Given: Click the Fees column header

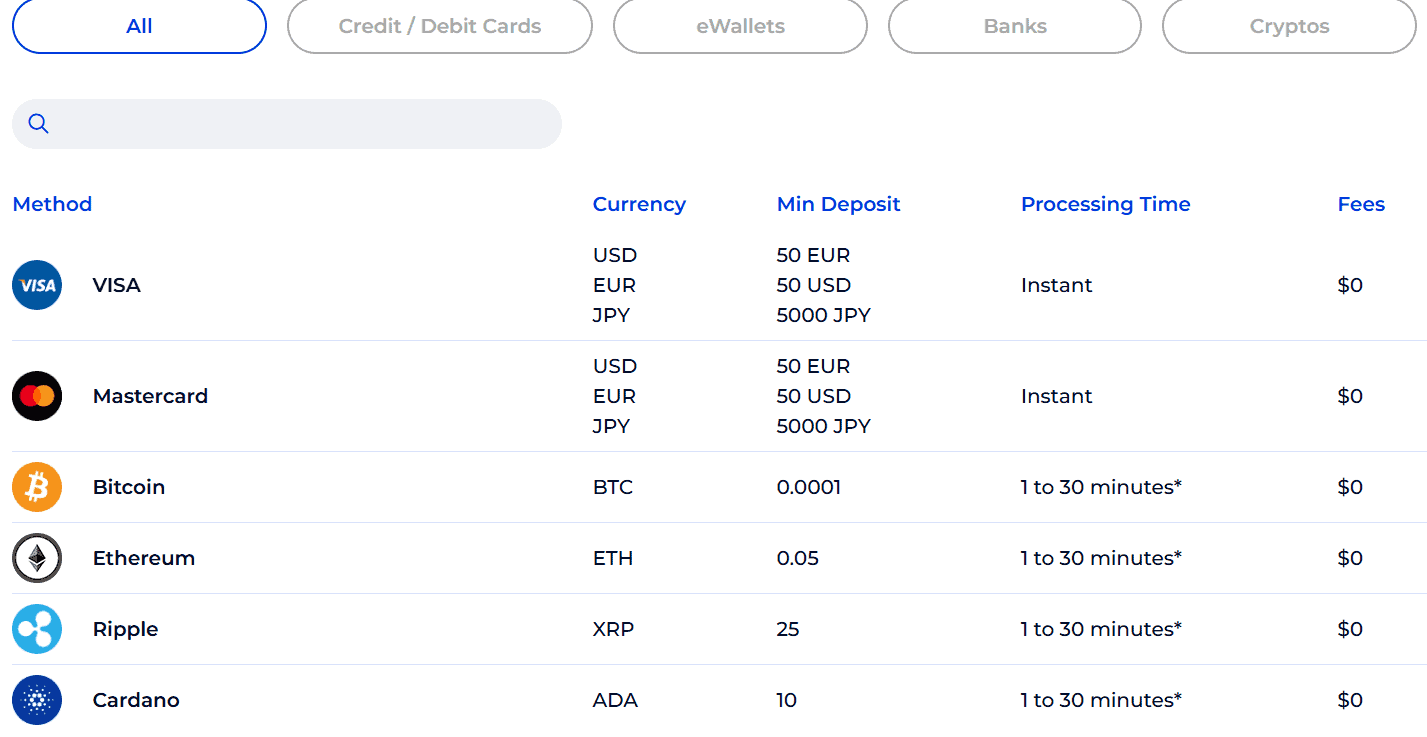Looking at the screenshot, I should tap(1361, 204).
